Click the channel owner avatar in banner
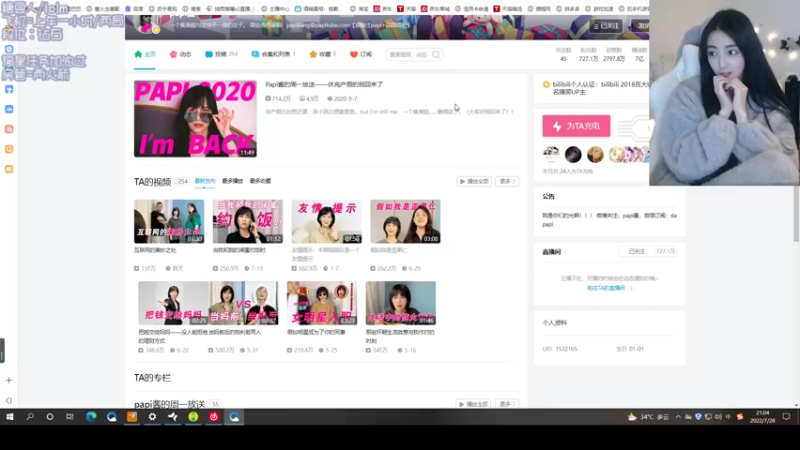Image resolution: width=800 pixels, height=450 pixels. (x=148, y=24)
